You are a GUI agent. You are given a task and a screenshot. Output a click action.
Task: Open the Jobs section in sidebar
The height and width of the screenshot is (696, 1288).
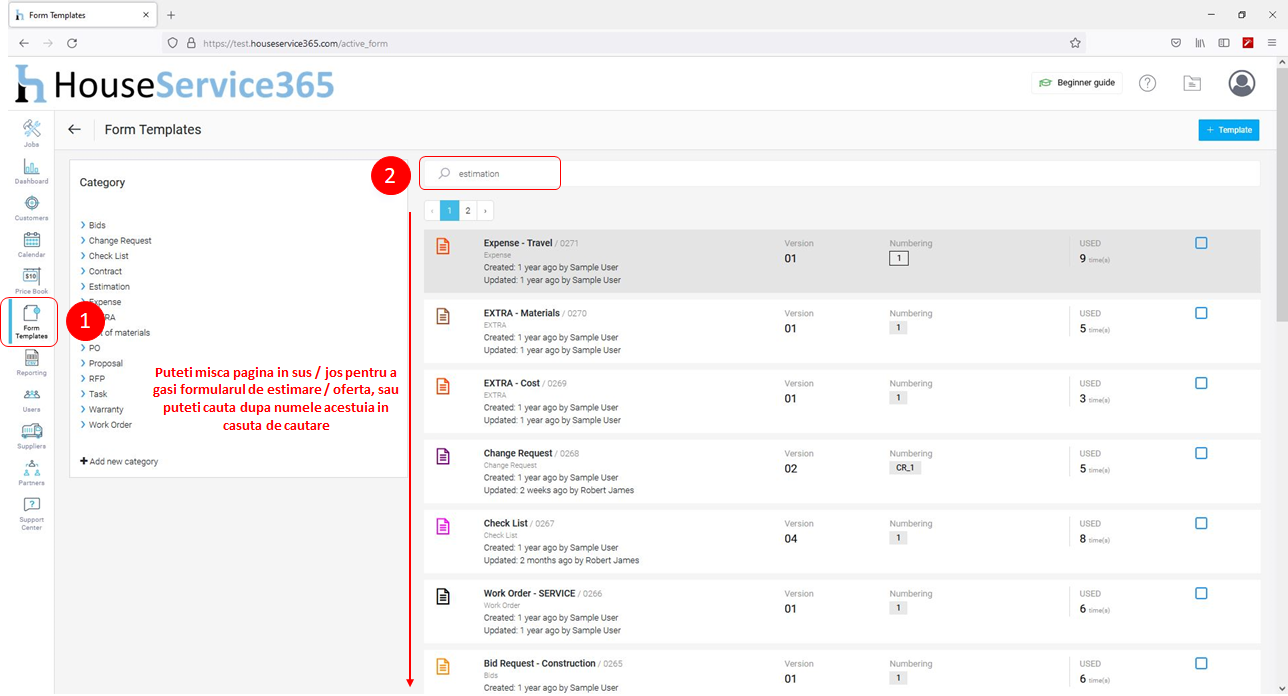coord(31,133)
